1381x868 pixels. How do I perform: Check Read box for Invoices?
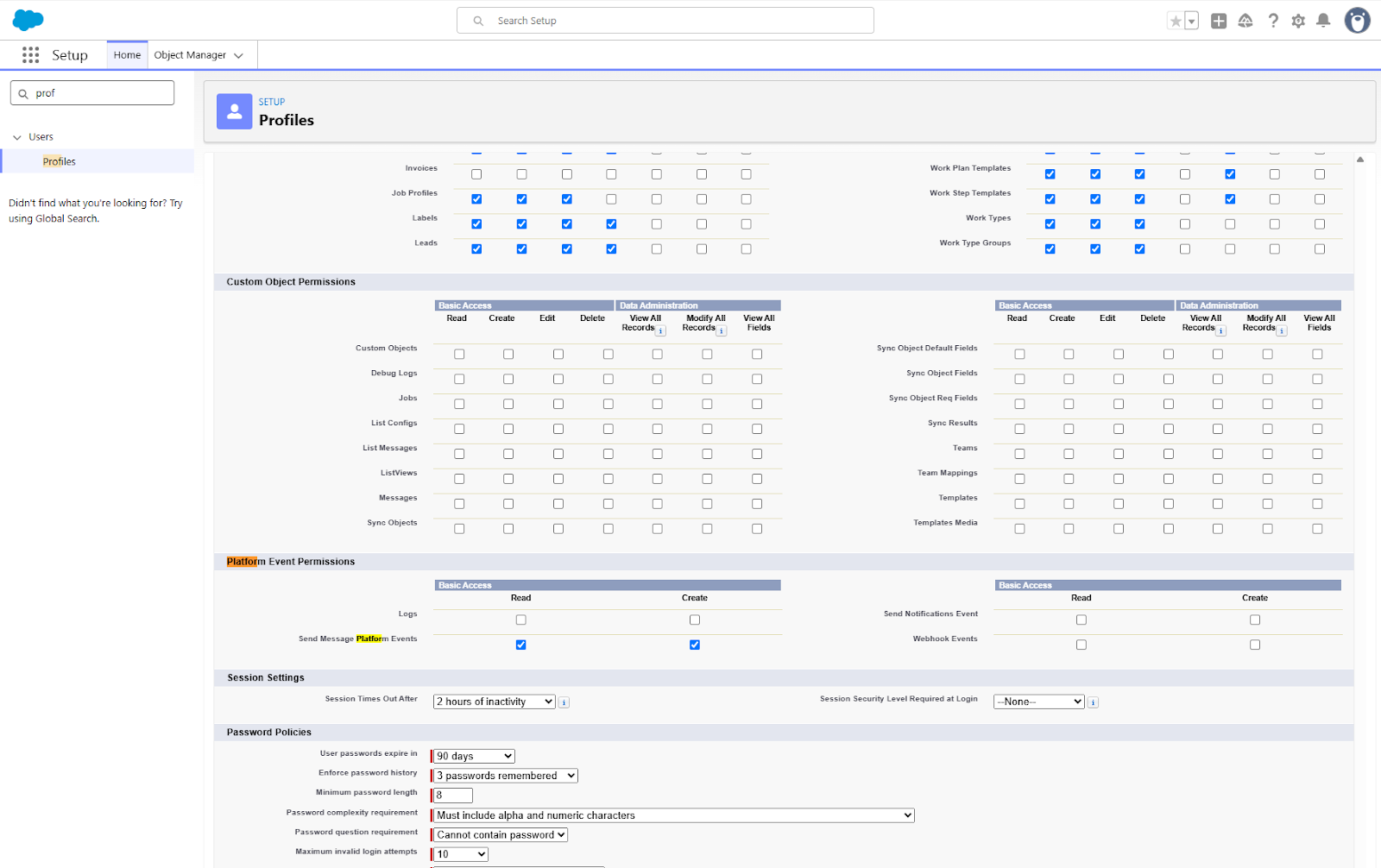[476, 174]
